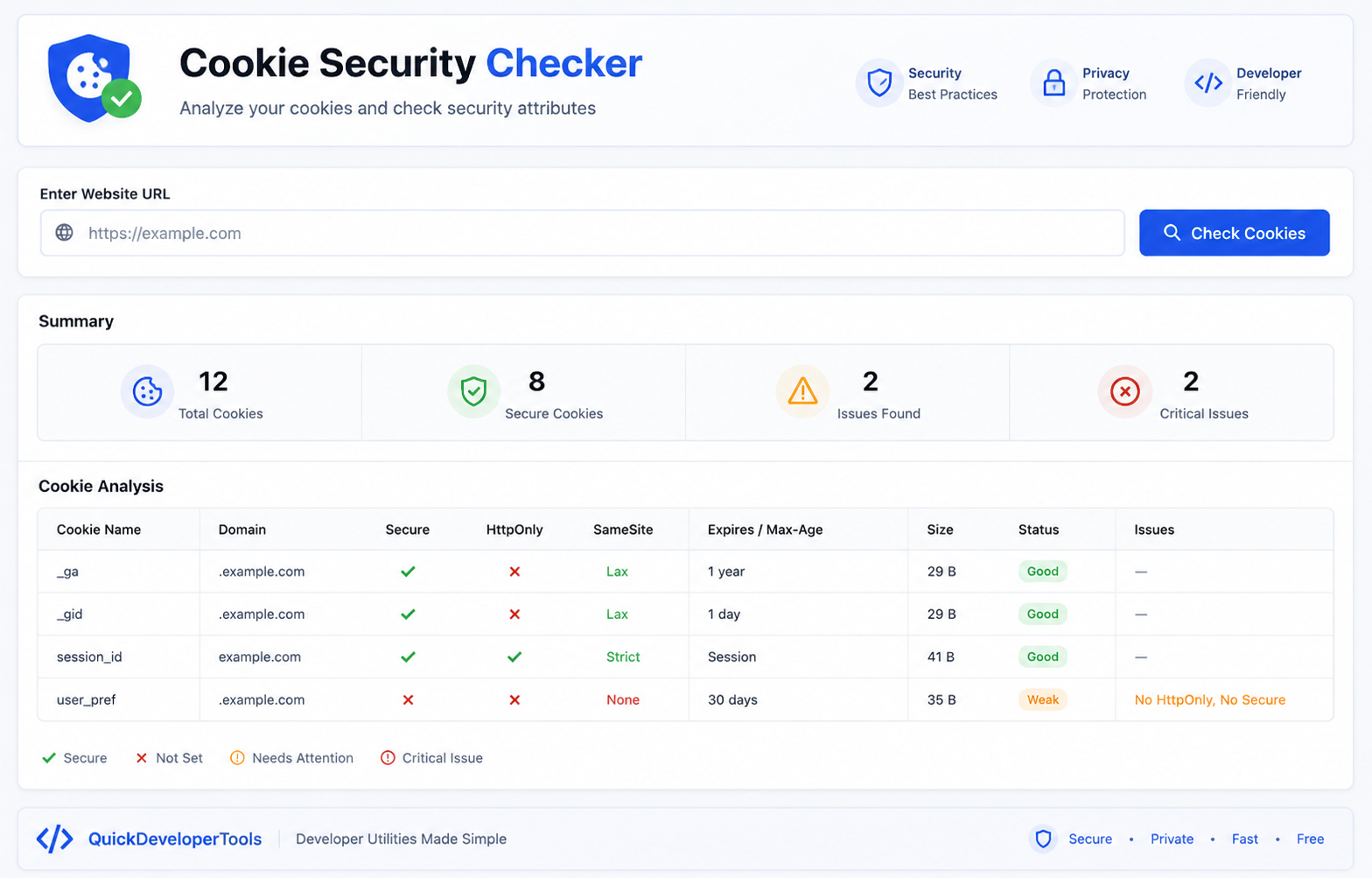Screen dimensions: 1372x878
Task: Click the HttpOnly checkmark for session_id row
Action: (514, 657)
